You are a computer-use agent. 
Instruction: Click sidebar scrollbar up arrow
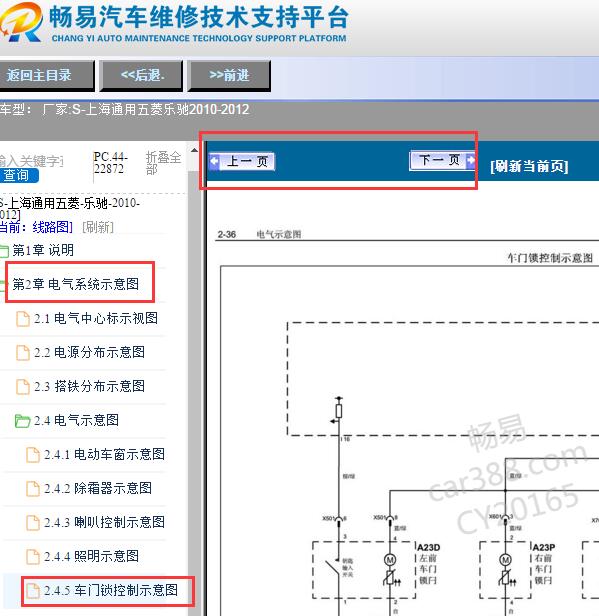(194, 150)
